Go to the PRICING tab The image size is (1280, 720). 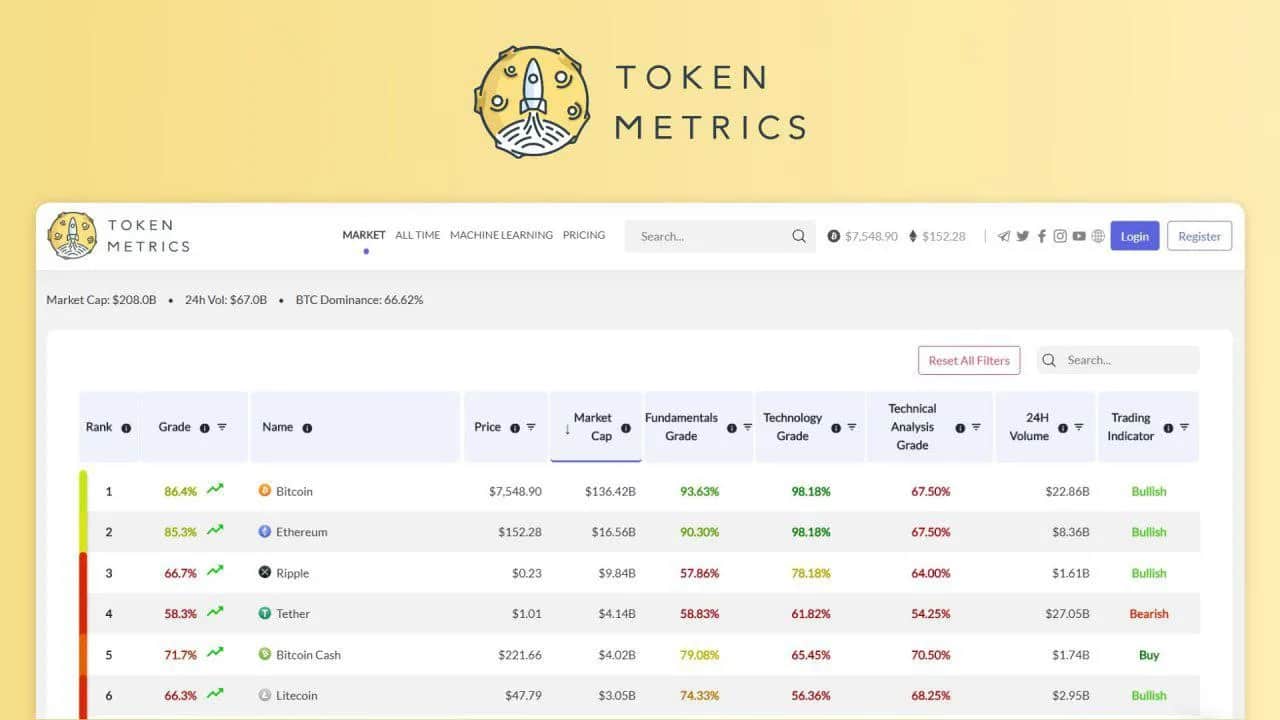point(584,235)
